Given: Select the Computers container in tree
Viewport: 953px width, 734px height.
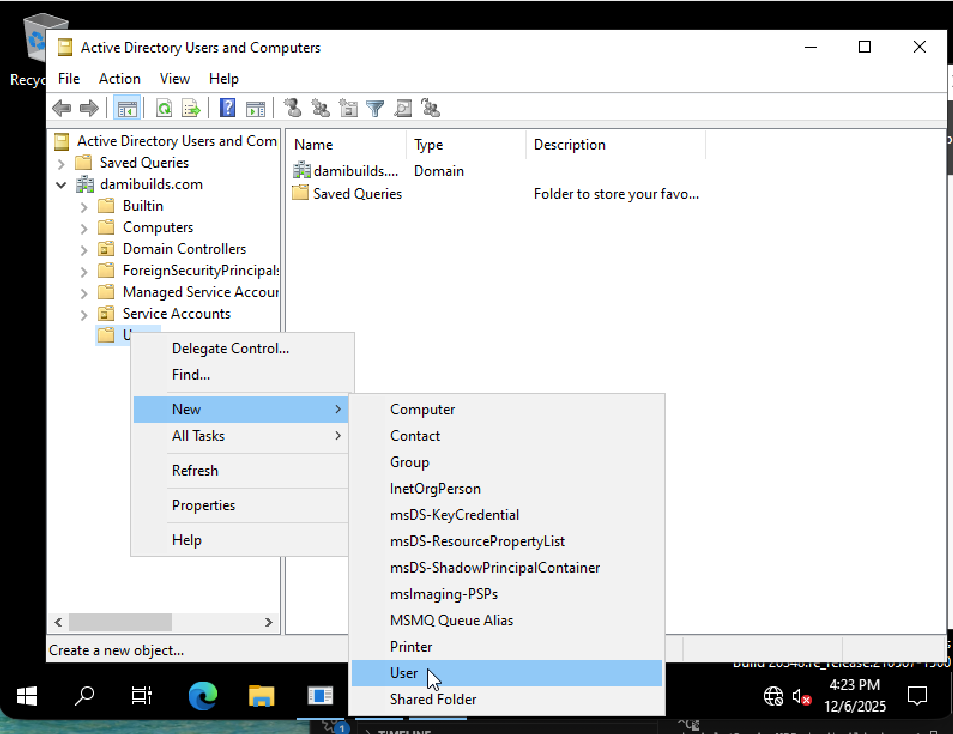Looking at the screenshot, I should coord(157,227).
